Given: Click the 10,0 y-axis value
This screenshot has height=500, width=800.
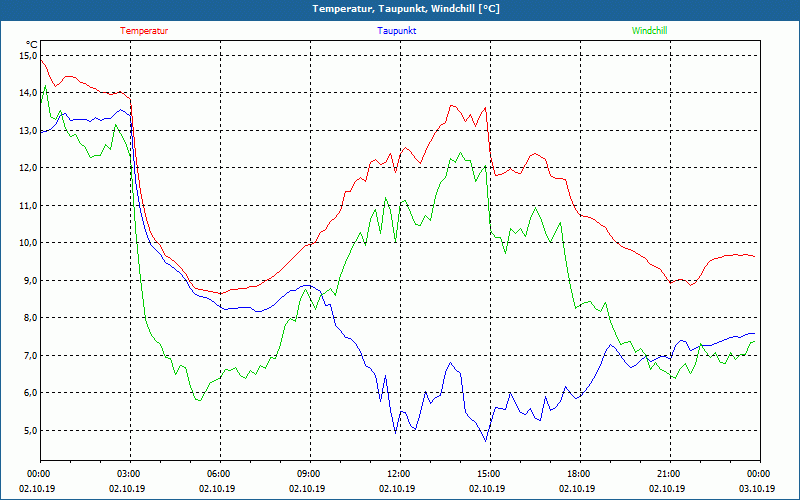Looking at the screenshot, I should click(x=28, y=243).
